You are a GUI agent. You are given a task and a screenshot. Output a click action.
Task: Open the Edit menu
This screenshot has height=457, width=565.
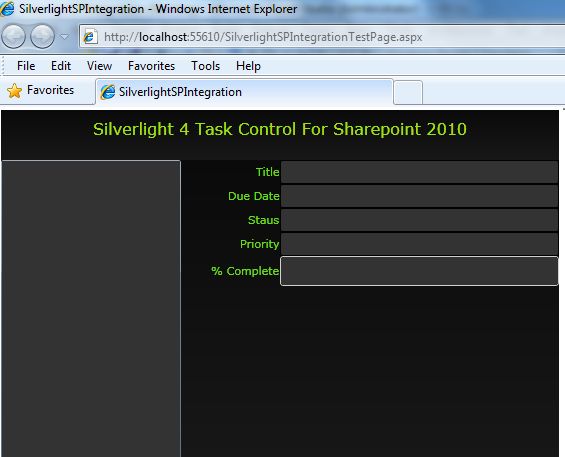pos(61,66)
